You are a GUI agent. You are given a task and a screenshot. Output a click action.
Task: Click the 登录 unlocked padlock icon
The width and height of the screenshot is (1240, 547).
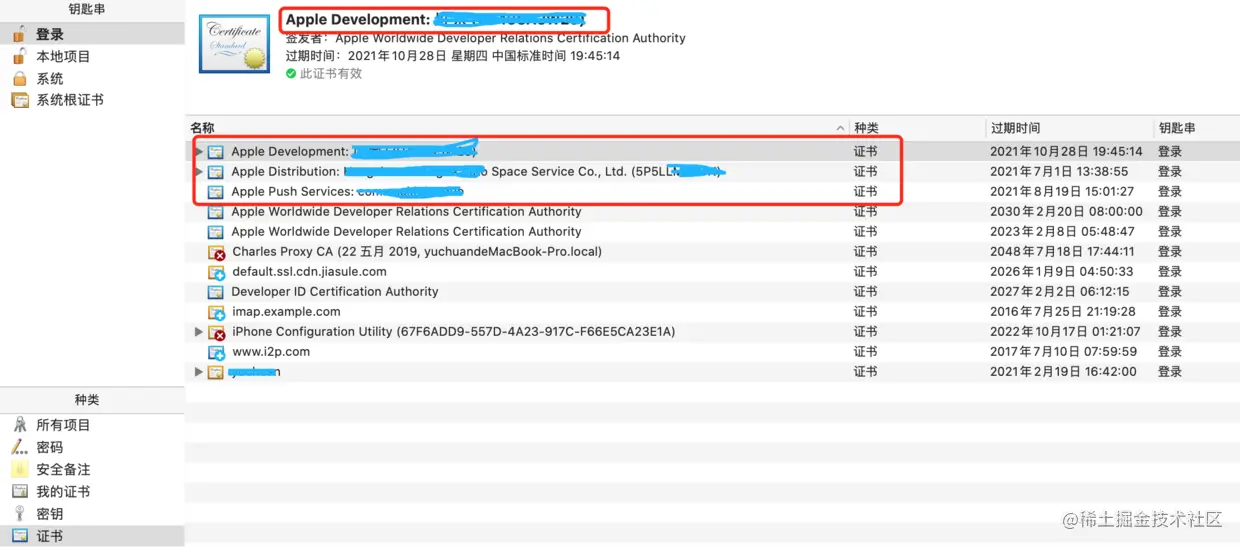[19, 34]
